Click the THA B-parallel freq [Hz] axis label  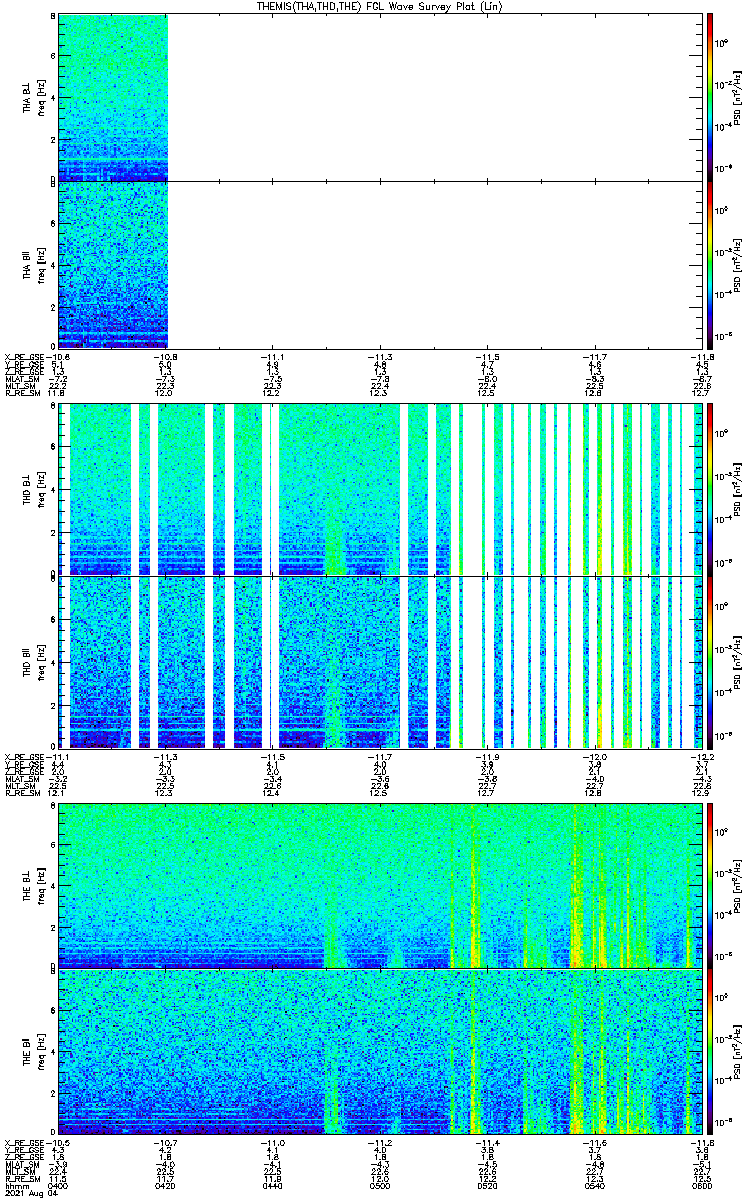coord(41,265)
